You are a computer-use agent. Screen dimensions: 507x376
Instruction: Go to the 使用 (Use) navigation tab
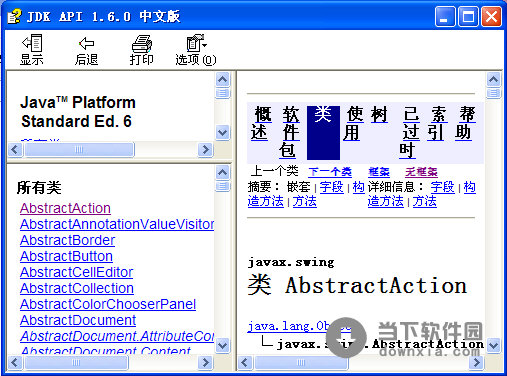pyautogui.click(x=353, y=124)
